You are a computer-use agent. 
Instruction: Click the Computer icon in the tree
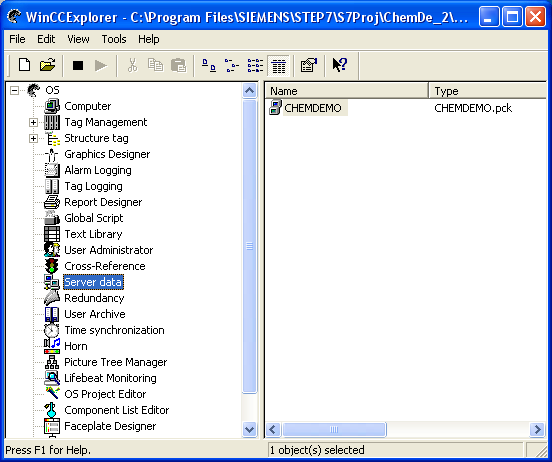tap(52, 106)
